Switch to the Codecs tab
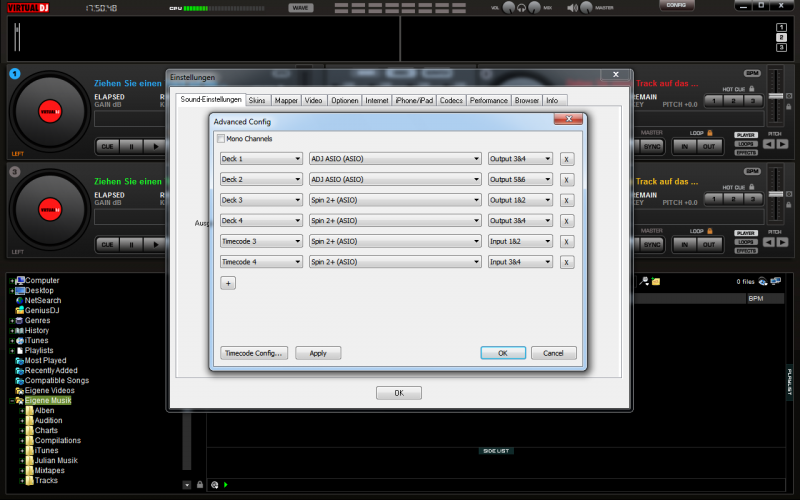800x500 pixels. tap(451, 101)
